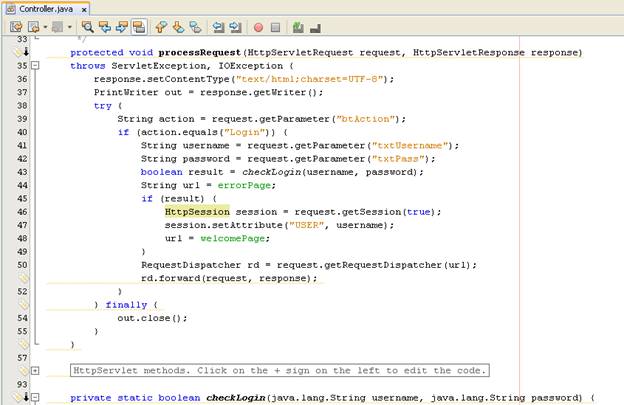Go to previous bookmark icon
Viewport: 624px width, 405px height.
click(161, 27)
